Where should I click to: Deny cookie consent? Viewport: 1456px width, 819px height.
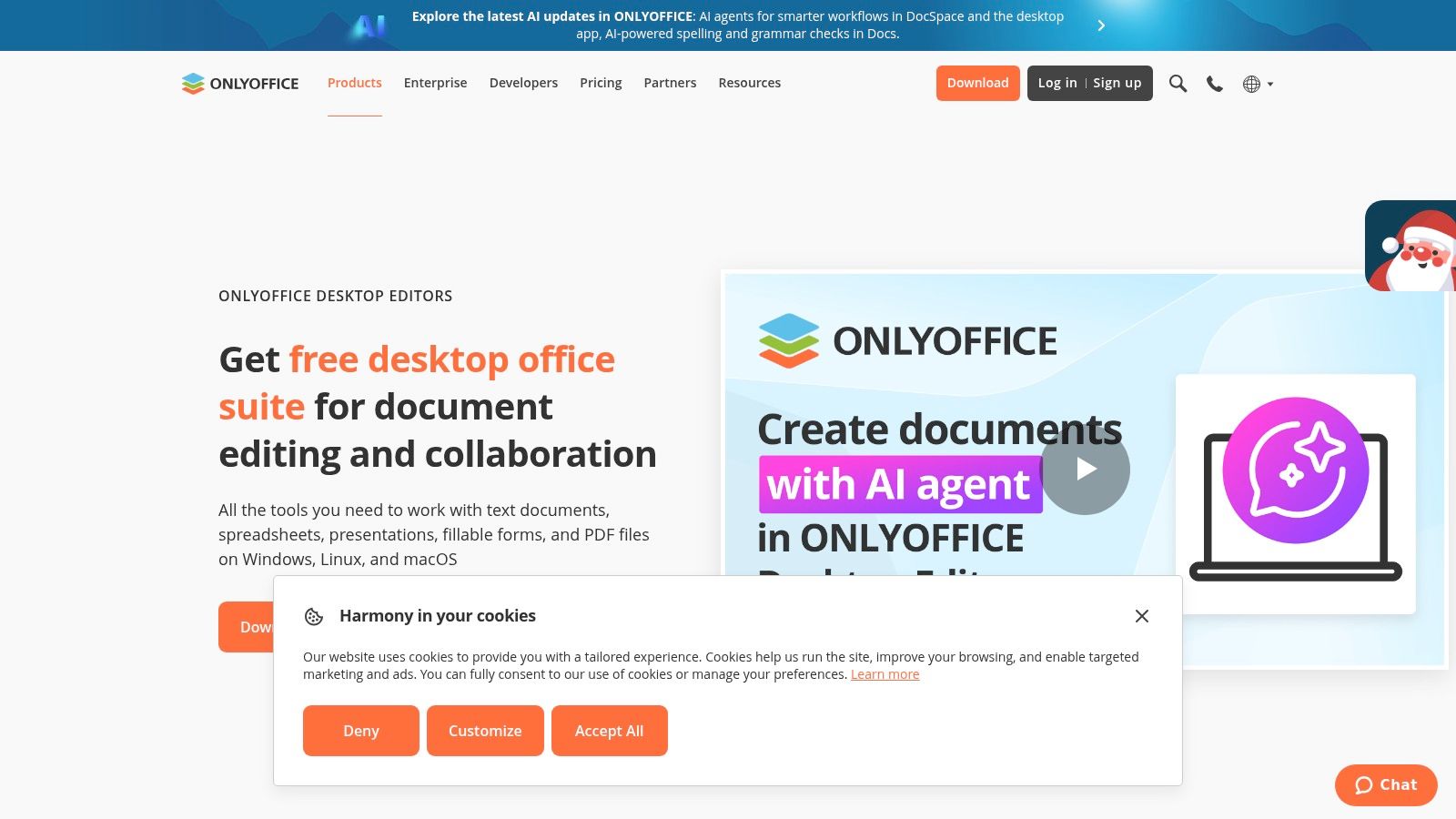pos(360,731)
